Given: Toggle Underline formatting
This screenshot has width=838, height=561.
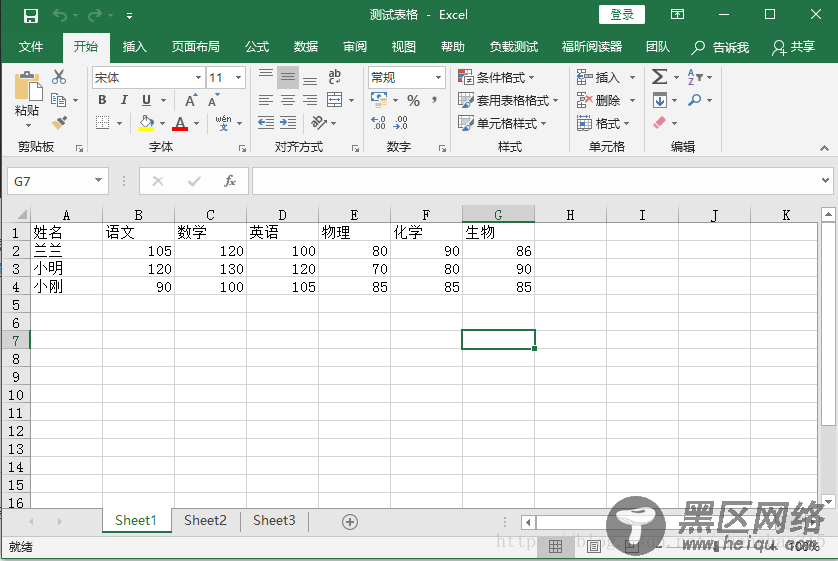Looking at the screenshot, I should tap(146, 100).
